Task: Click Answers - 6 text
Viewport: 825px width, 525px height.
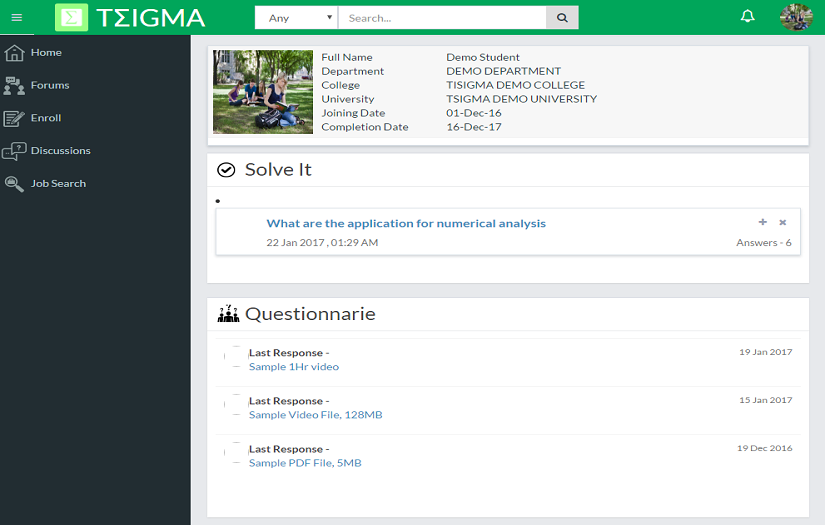Action: tap(763, 243)
